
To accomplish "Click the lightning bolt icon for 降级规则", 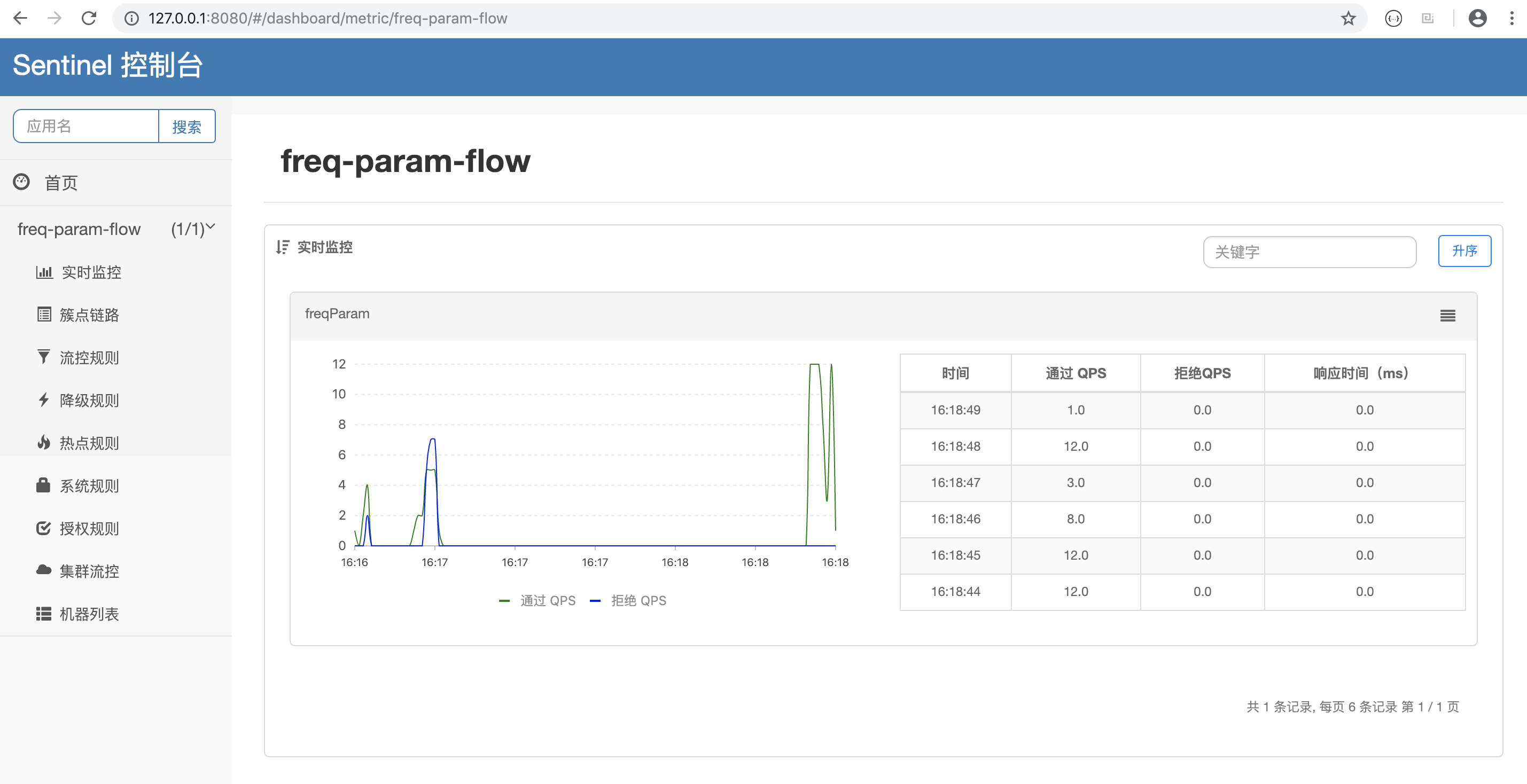I will pyautogui.click(x=43, y=399).
